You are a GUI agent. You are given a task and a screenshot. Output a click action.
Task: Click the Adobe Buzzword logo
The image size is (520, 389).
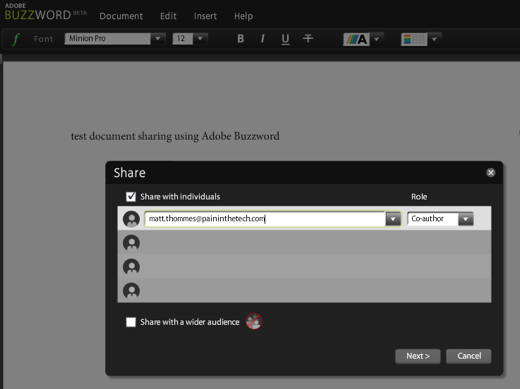46,12
